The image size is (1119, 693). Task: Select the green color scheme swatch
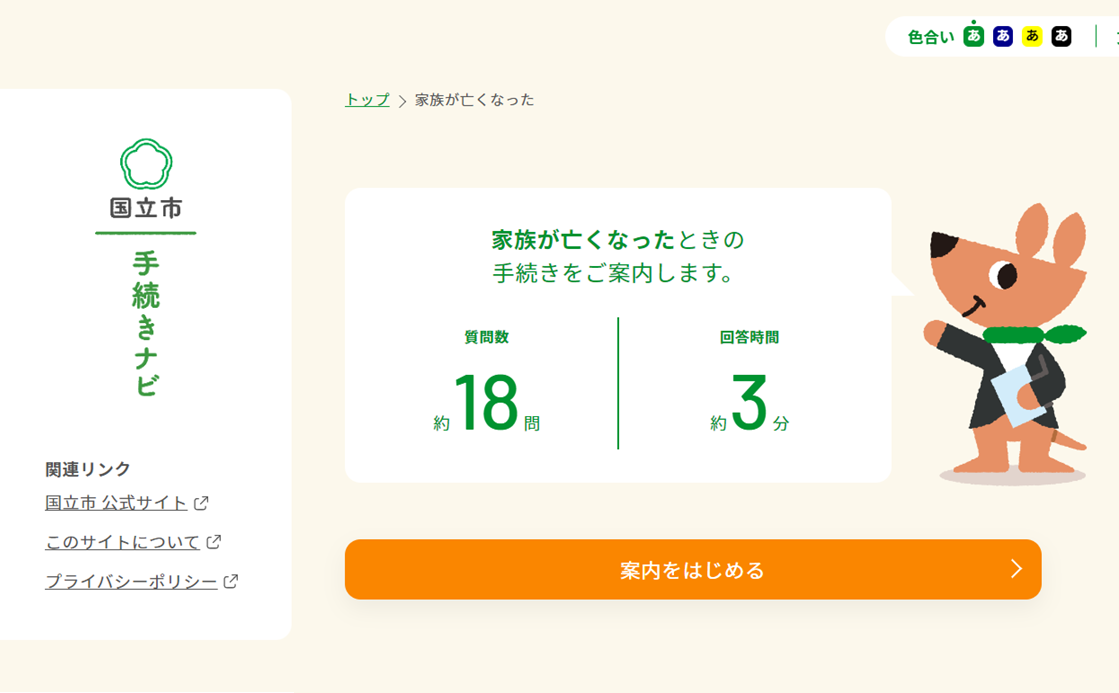pyautogui.click(x=973, y=37)
